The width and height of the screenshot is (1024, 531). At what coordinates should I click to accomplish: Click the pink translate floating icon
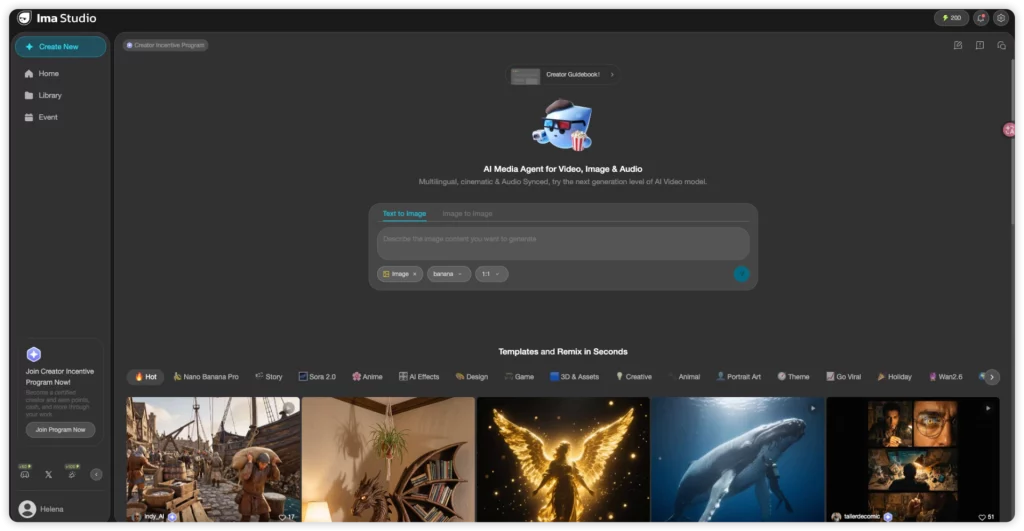click(1010, 130)
